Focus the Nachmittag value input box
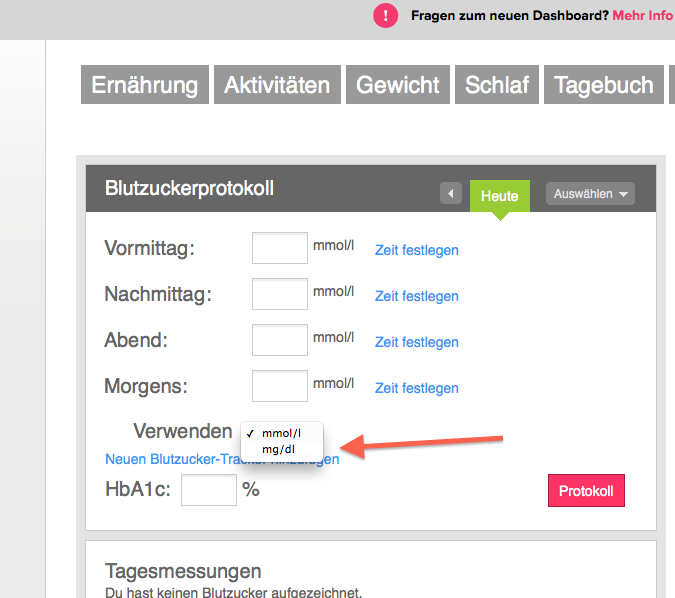 click(279, 294)
